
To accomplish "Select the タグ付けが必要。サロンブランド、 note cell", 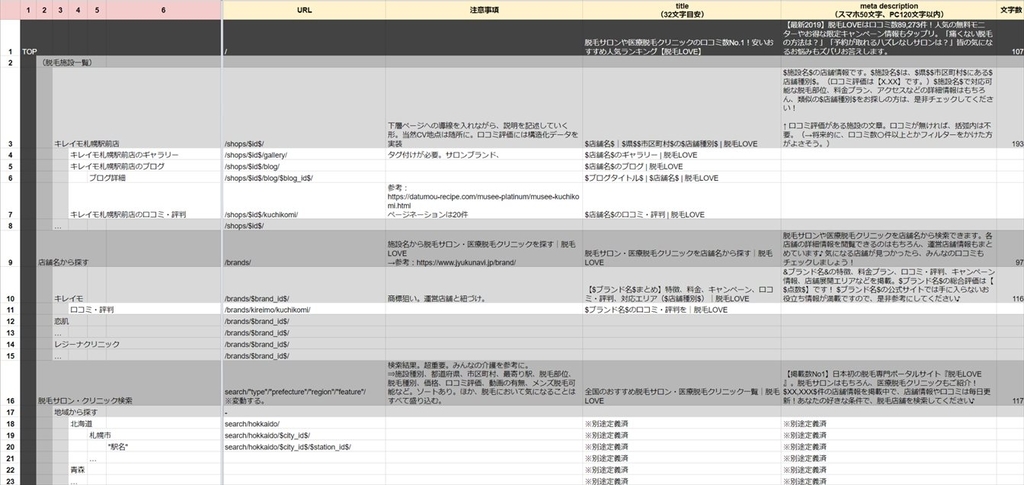I will 484,155.
